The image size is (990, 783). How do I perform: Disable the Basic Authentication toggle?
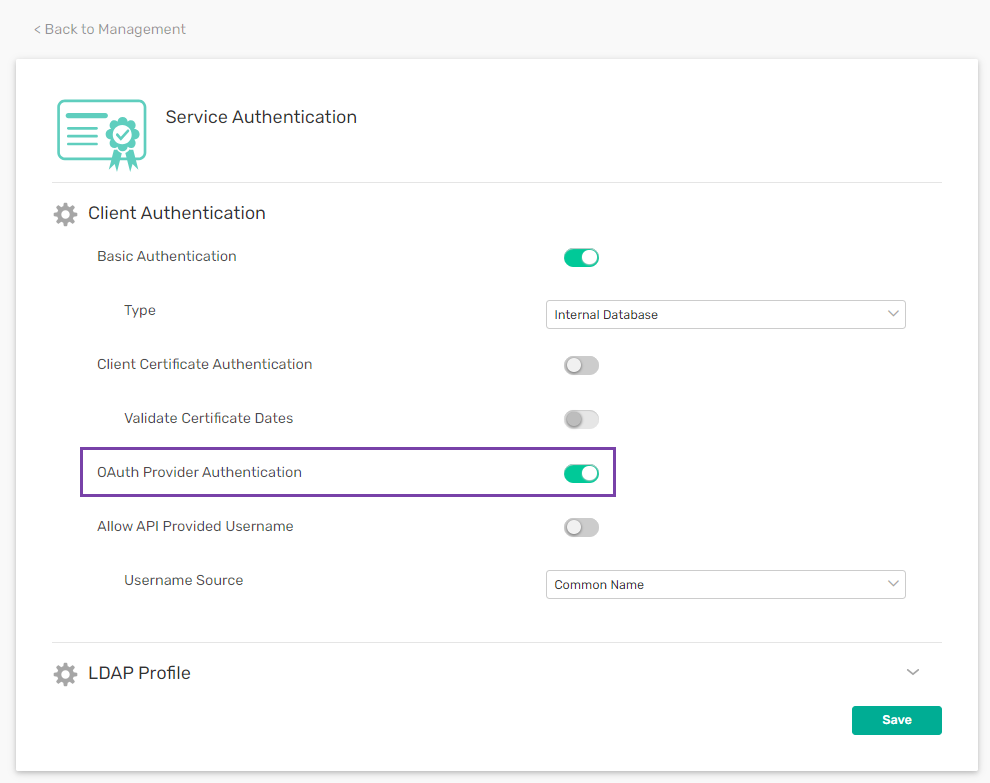581,258
